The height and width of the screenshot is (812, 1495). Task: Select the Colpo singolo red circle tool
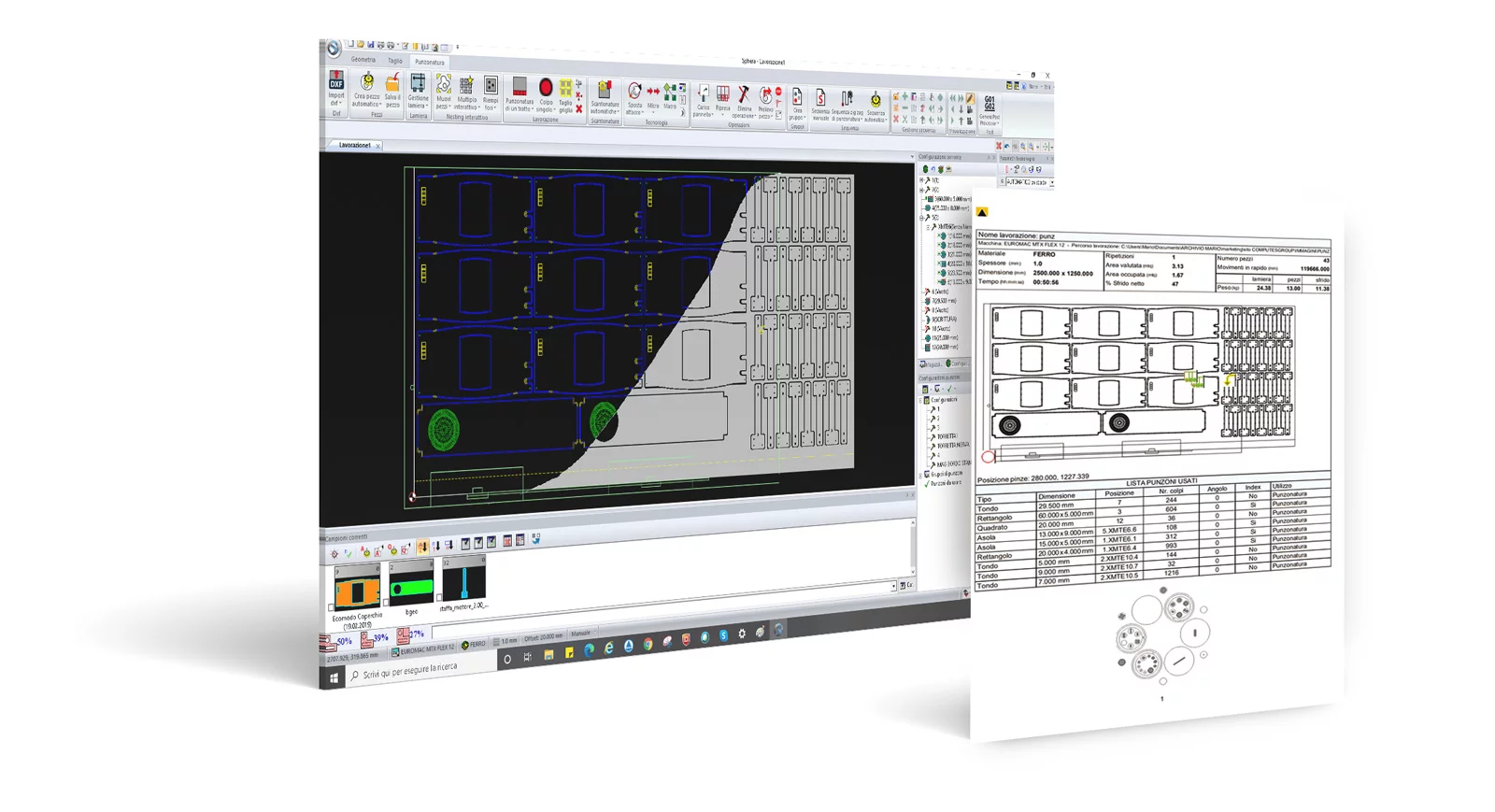coord(546,88)
